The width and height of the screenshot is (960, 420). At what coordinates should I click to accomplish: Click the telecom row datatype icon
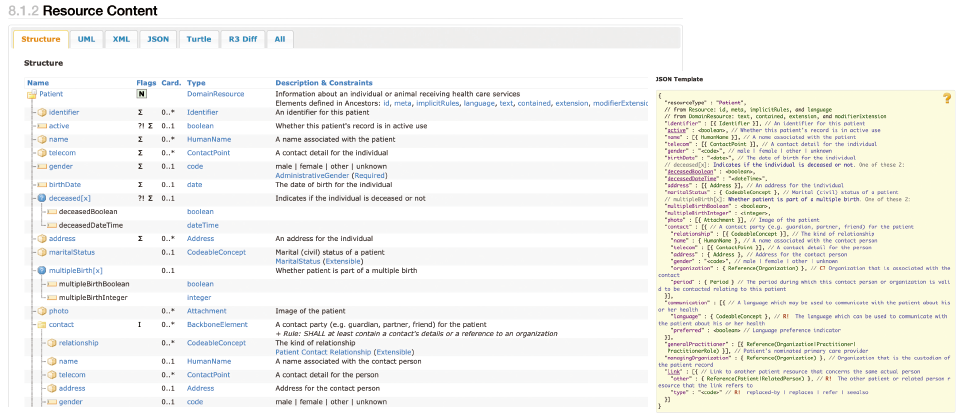coord(42,153)
